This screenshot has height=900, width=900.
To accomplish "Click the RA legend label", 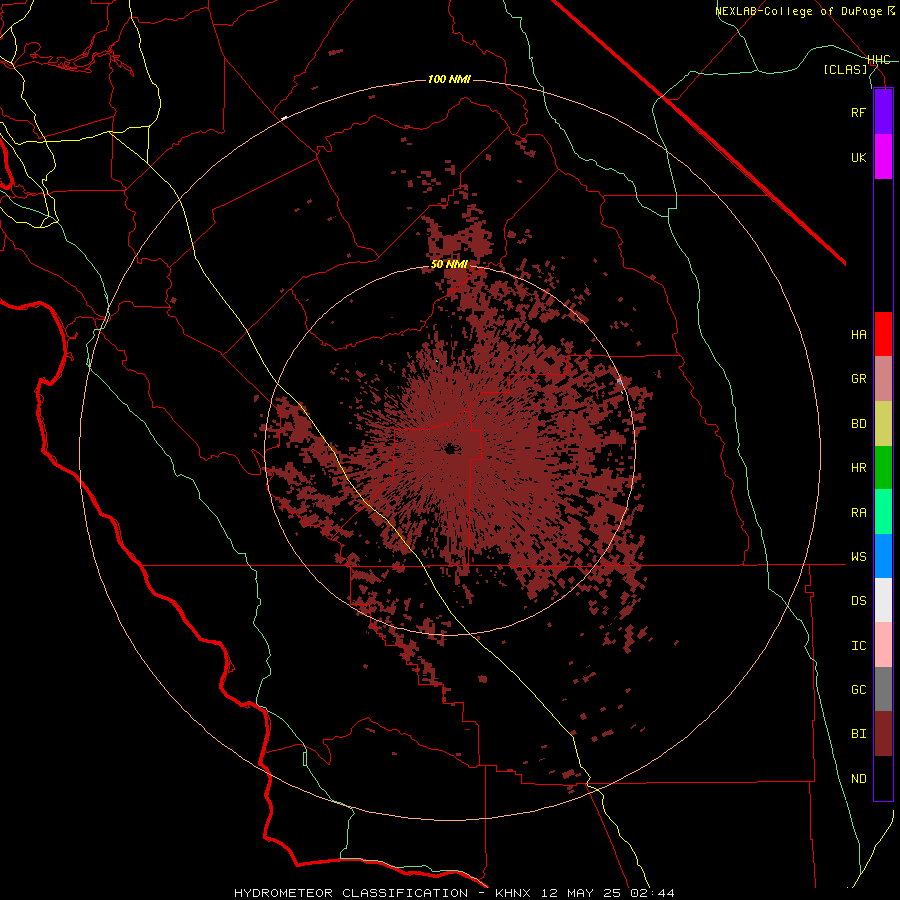I will 858,513.
